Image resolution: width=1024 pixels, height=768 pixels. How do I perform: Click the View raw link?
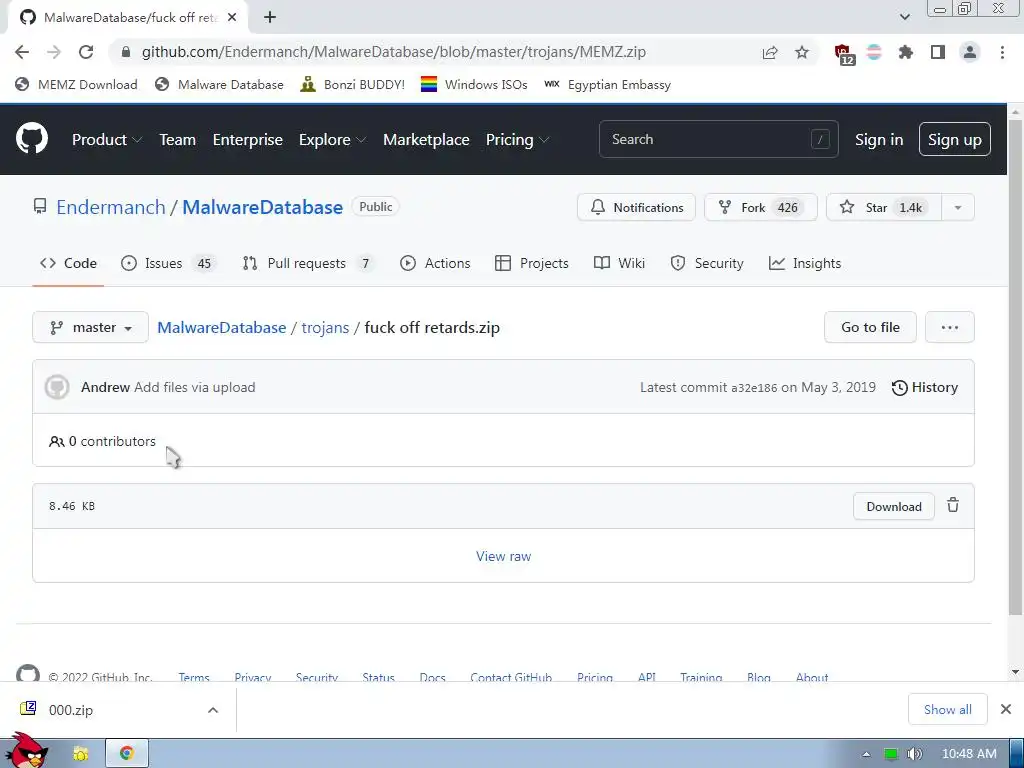[x=504, y=556]
